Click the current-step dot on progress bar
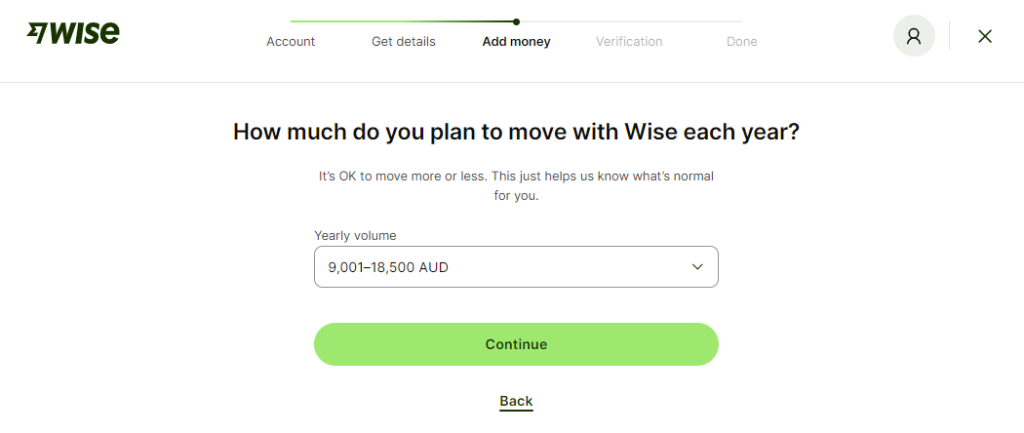 coord(516,21)
